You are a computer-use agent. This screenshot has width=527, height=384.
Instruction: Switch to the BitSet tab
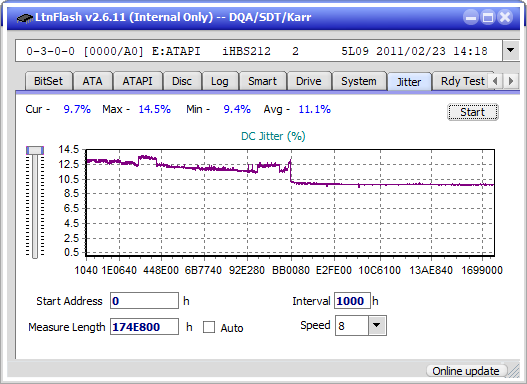click(48, 81)
